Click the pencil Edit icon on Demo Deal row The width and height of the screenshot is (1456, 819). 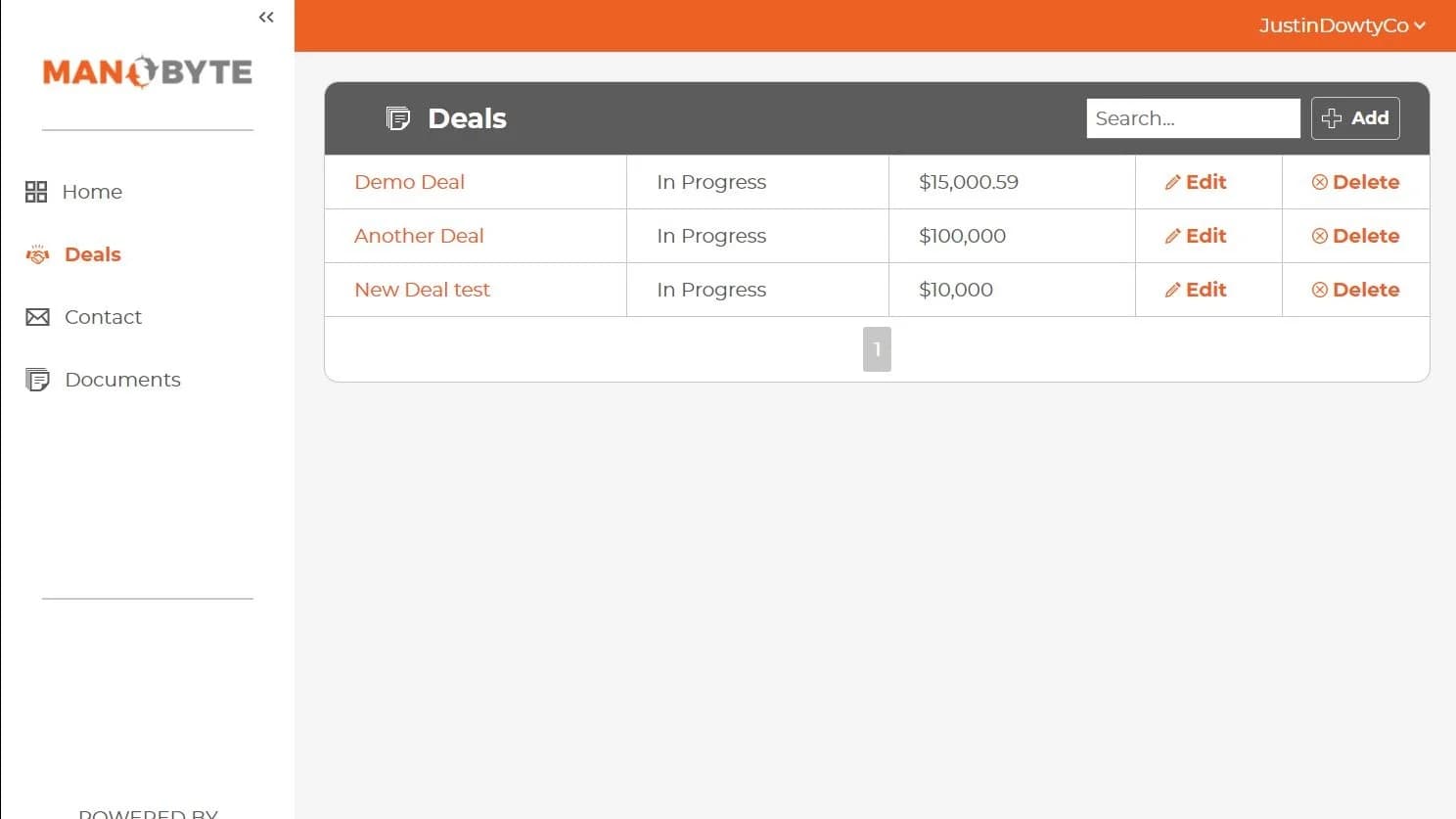tap(1171, 182)
